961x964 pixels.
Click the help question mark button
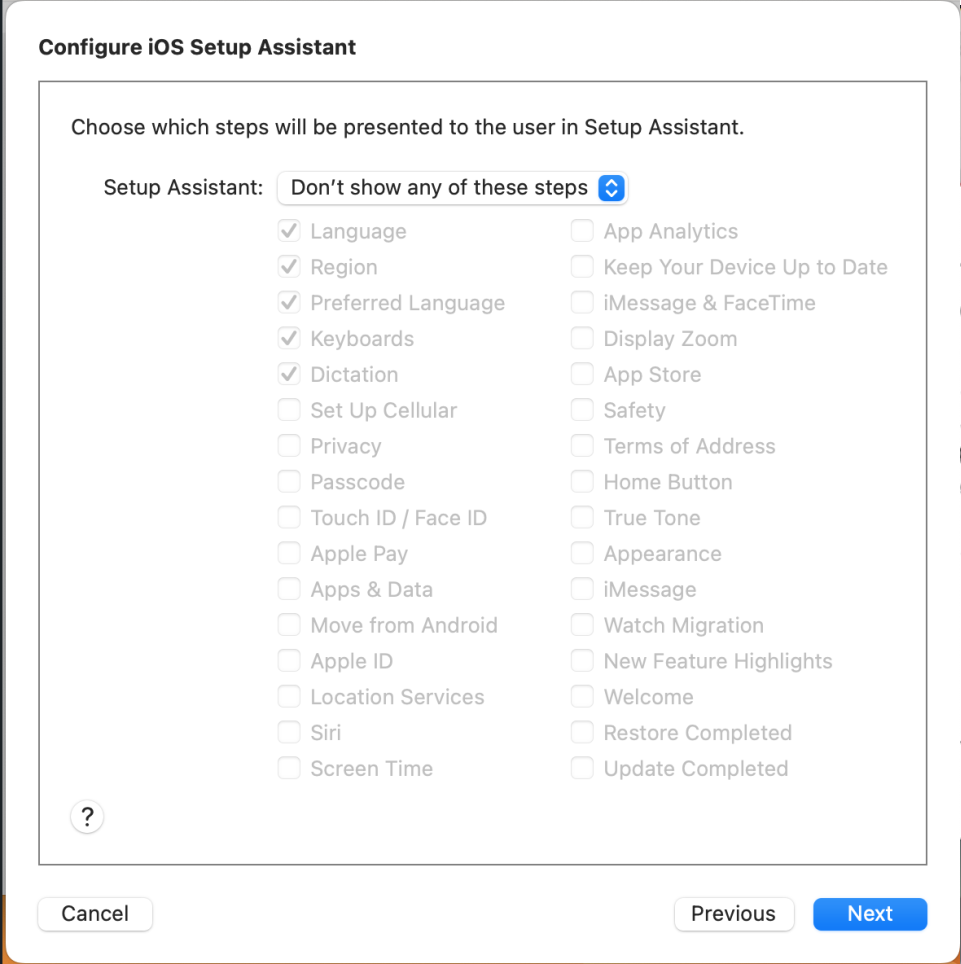[87, 817]
